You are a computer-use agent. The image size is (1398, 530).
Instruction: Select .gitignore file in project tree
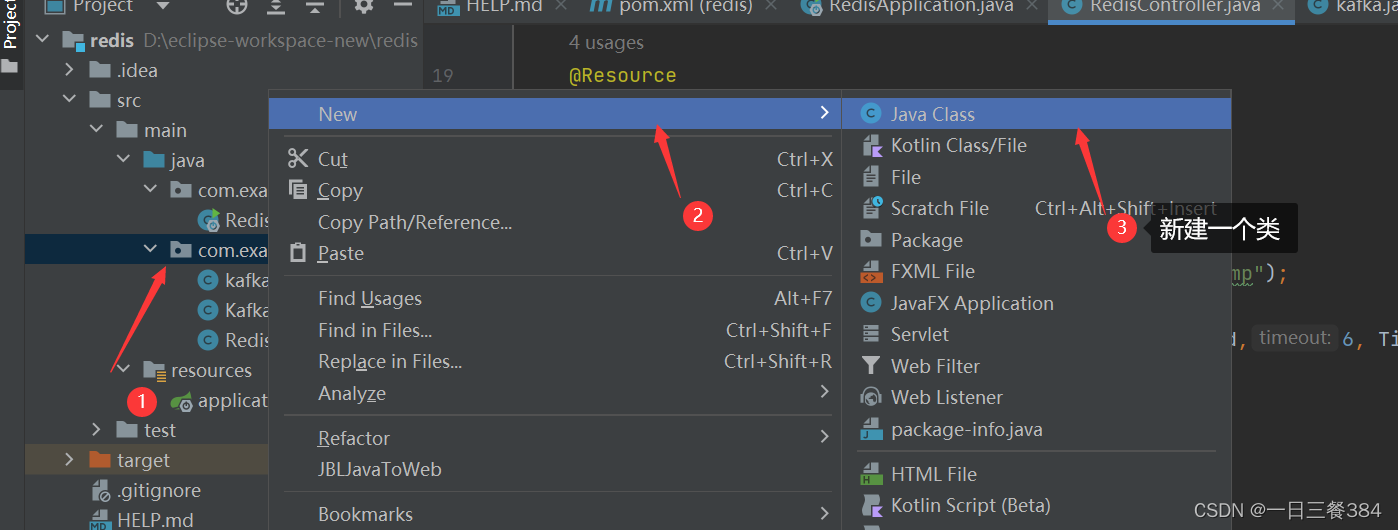tap(159, 490)
